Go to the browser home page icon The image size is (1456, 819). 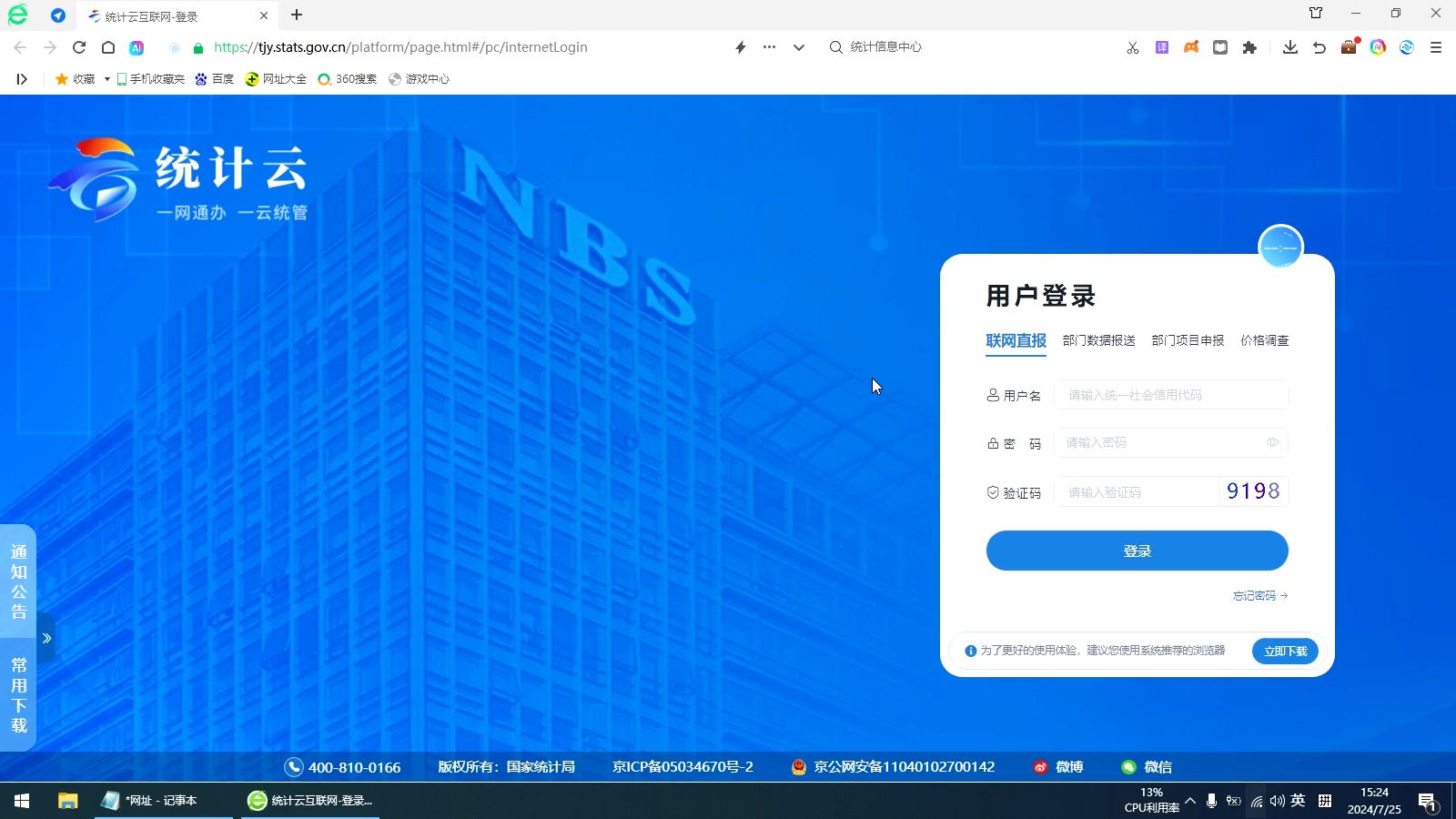click(x=108, y=47)
